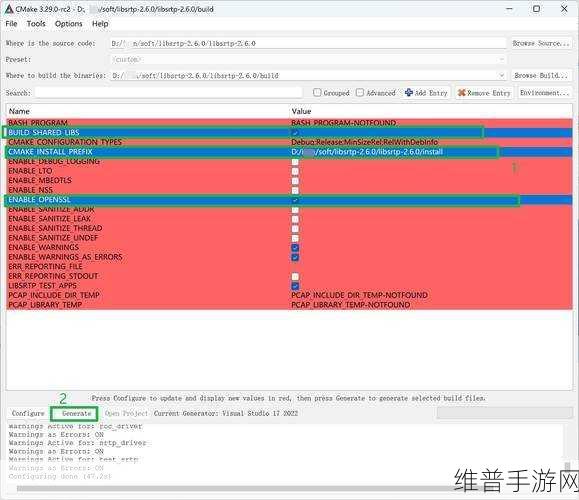Toggle BUILD_SHARED_LIBS checkbox

[295, 133]
